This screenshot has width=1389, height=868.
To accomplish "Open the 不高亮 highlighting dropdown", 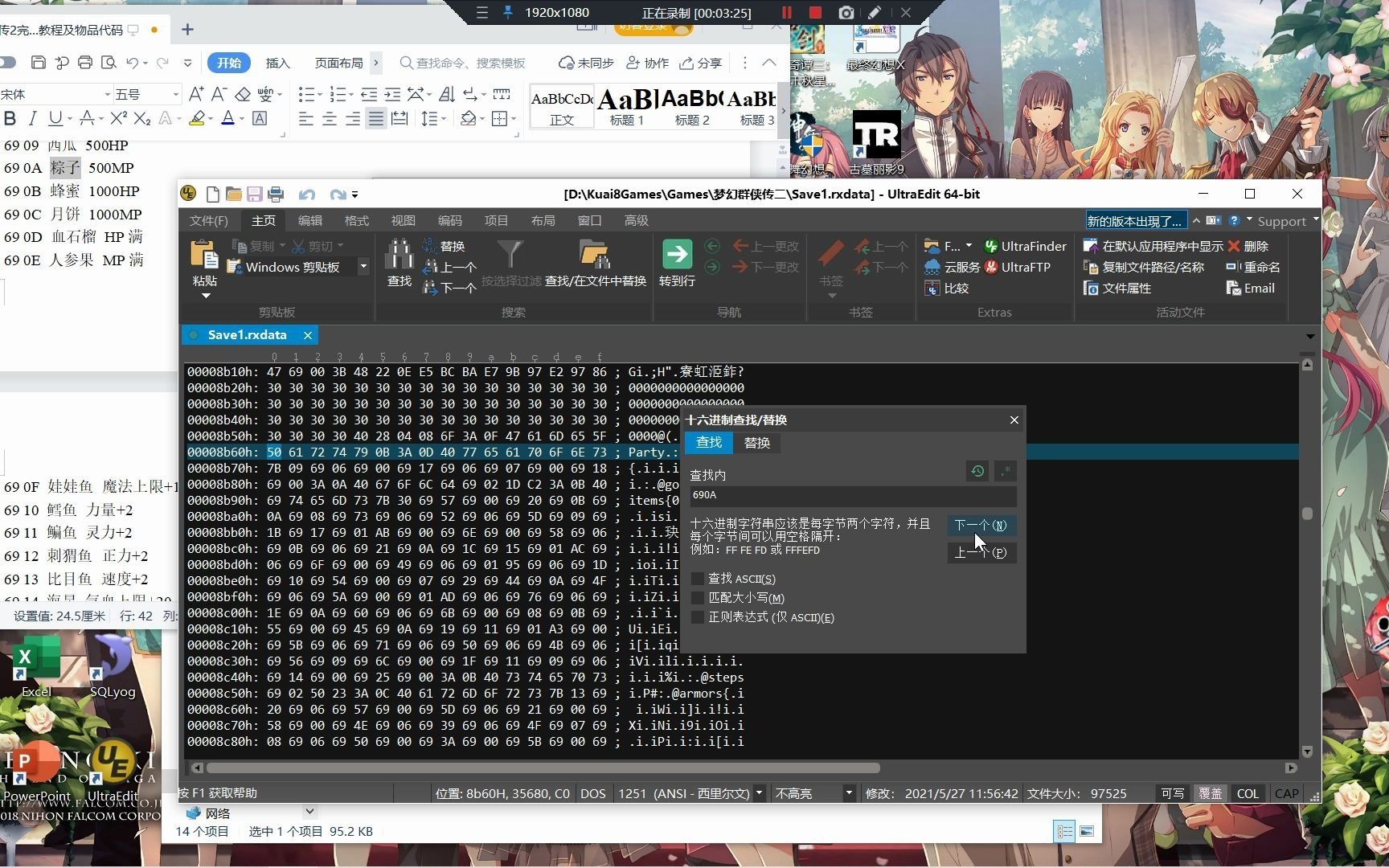I will click(848, 793).
